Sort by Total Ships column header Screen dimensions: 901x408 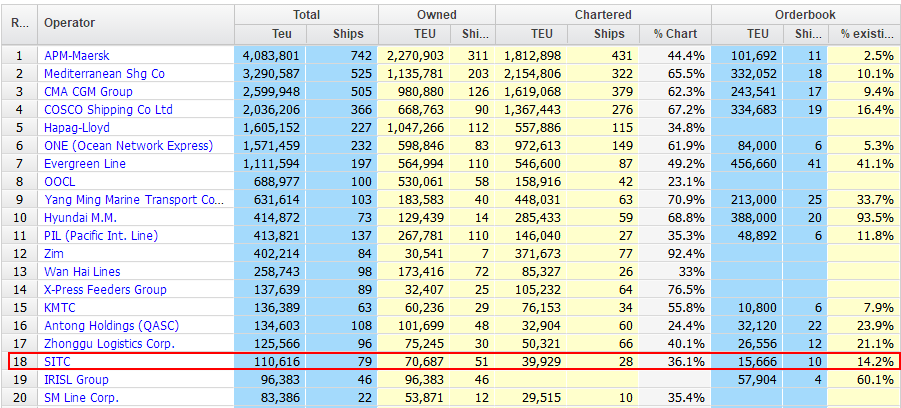(x=342, y=34)
